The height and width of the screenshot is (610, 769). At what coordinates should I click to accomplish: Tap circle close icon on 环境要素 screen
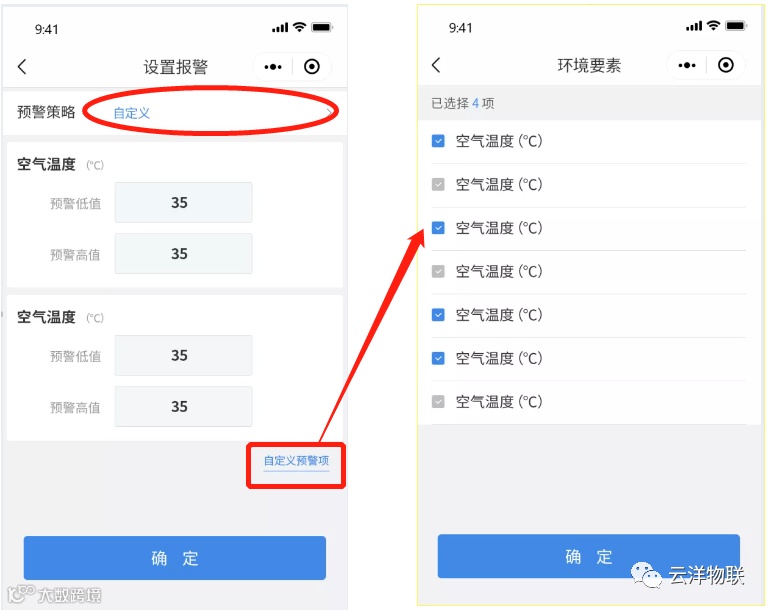[x=726, y=65]
